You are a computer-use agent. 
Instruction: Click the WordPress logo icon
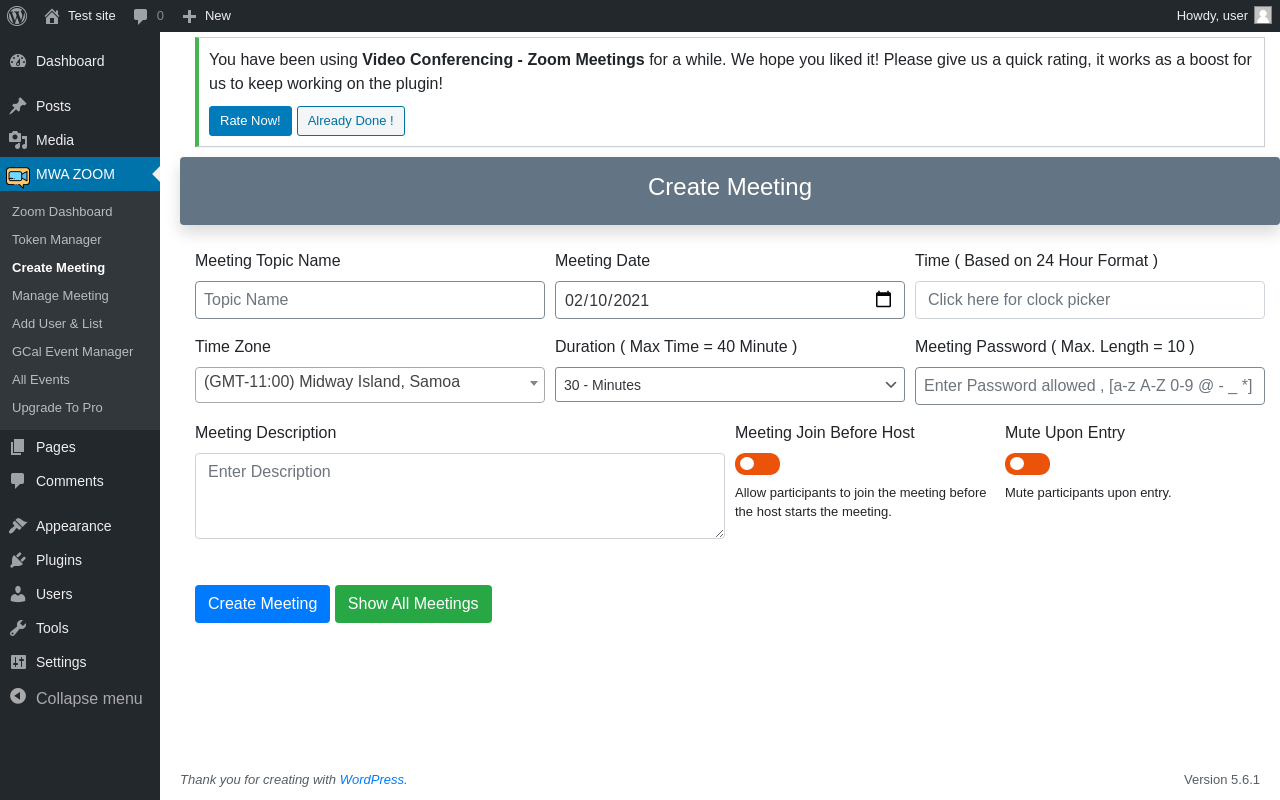point(17,15)
